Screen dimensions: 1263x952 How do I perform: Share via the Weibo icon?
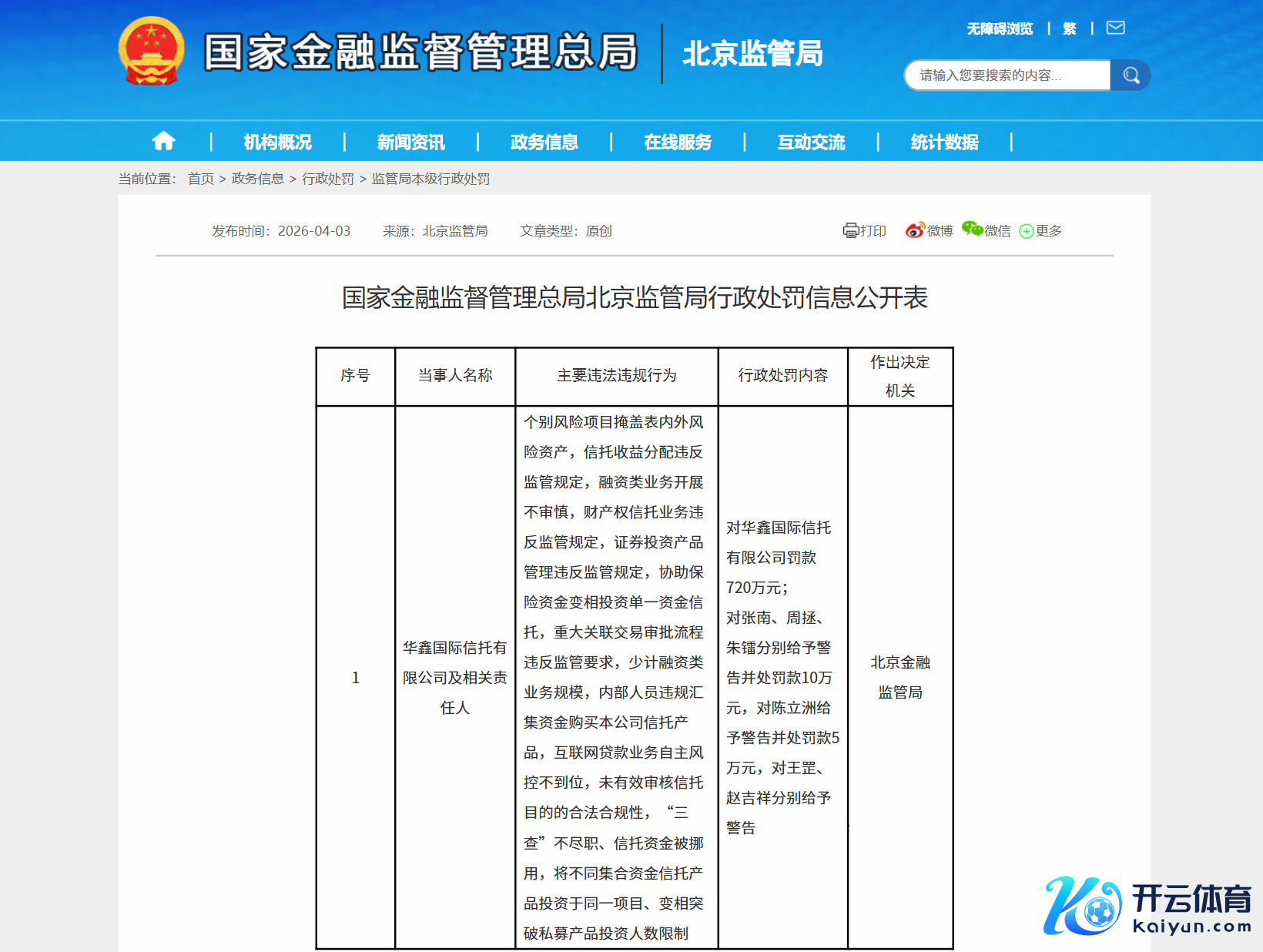[914, 231]
